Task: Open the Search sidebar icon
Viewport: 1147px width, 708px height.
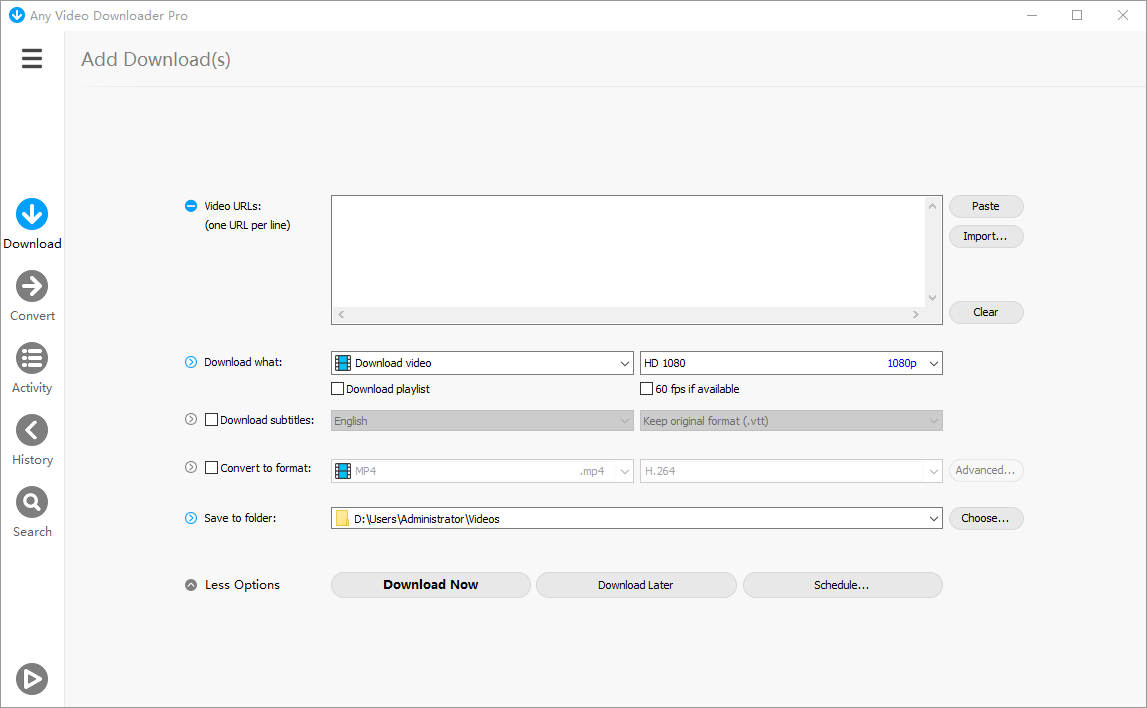Action: click(x=32, y=502)
